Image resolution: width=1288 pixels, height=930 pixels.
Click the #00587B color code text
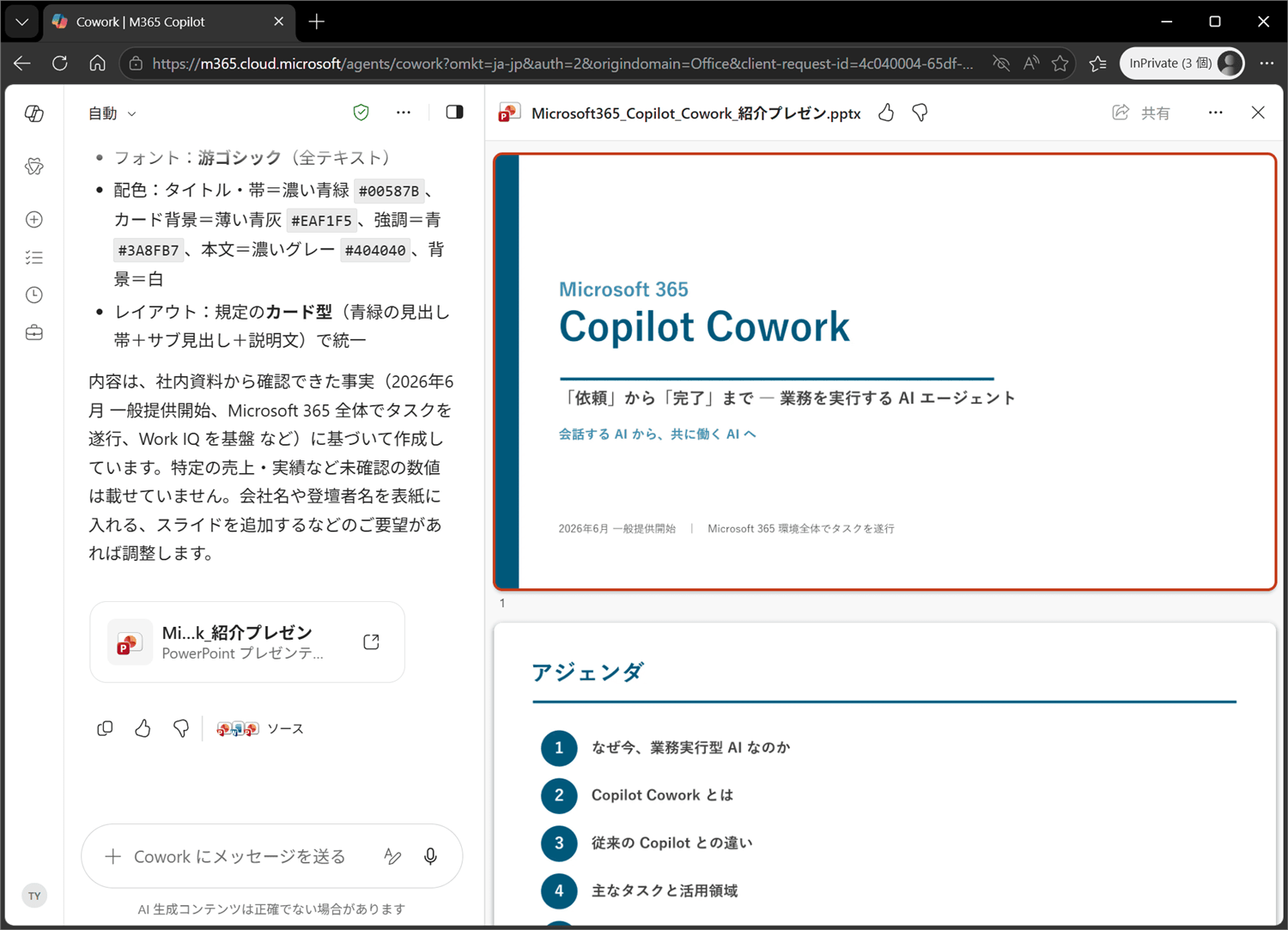tap(389, 191)
